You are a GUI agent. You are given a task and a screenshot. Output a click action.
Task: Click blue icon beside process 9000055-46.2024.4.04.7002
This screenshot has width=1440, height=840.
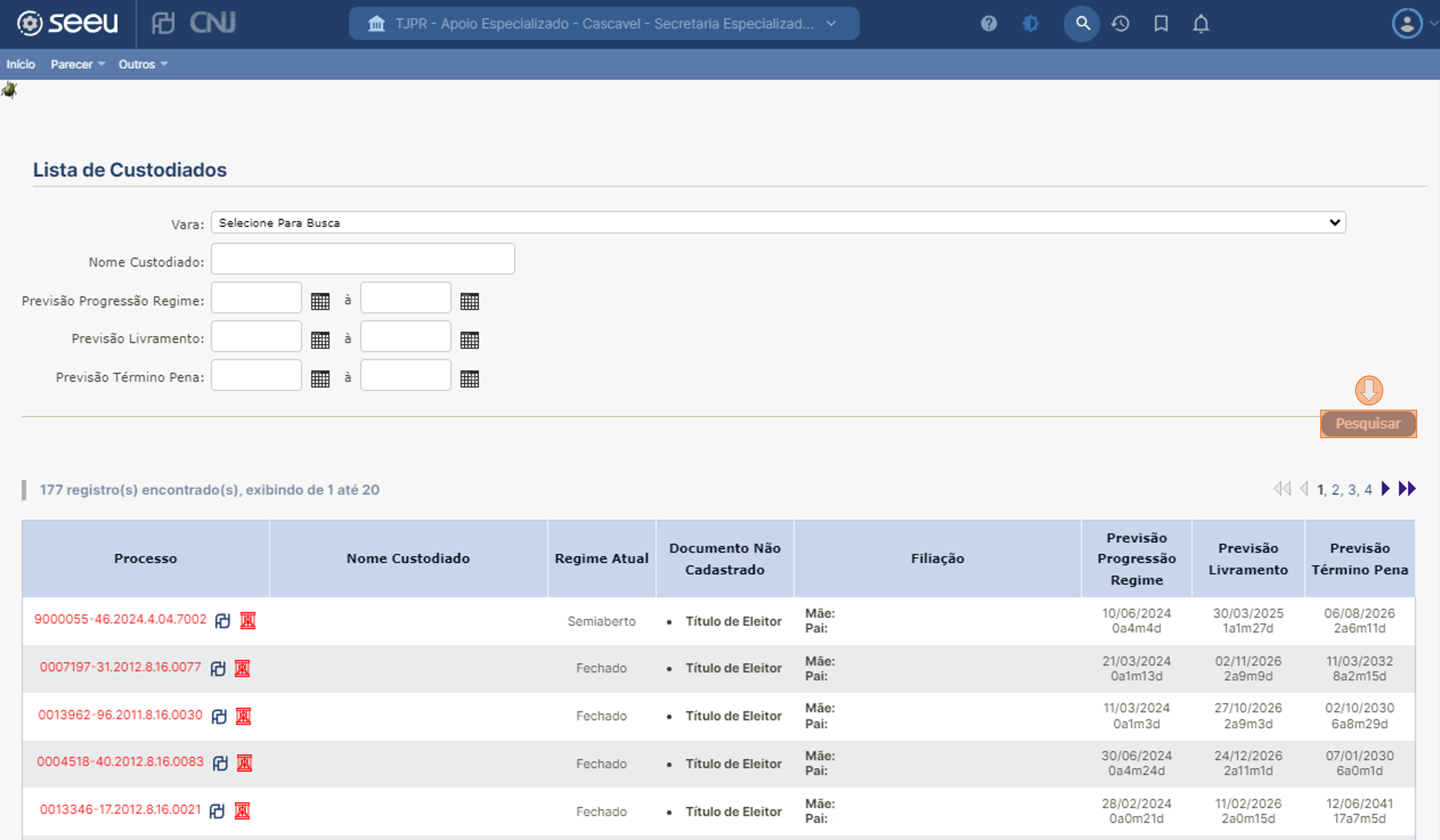tap(222, 620)
